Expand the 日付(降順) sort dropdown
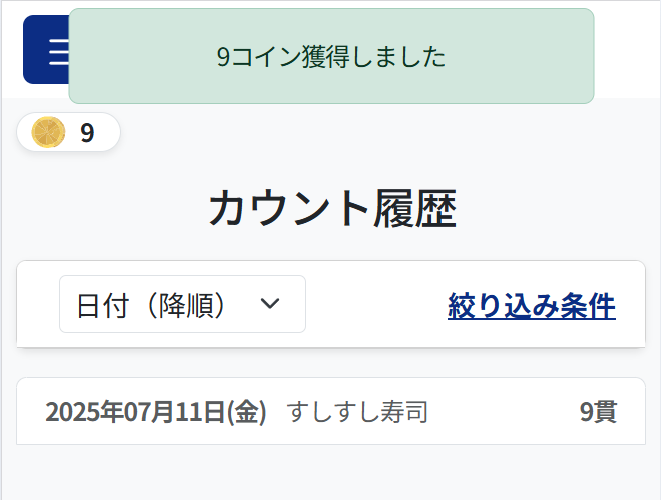 tap(182, 304)
